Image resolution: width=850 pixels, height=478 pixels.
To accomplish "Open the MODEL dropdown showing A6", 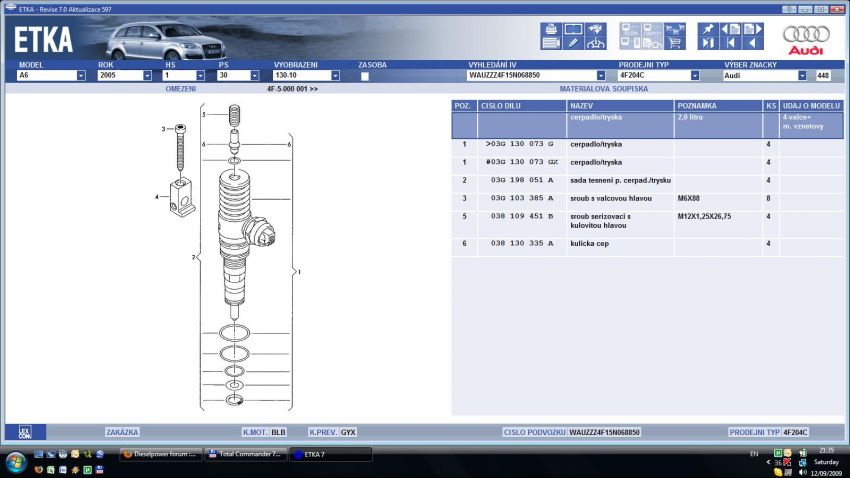I will (81, 76).
